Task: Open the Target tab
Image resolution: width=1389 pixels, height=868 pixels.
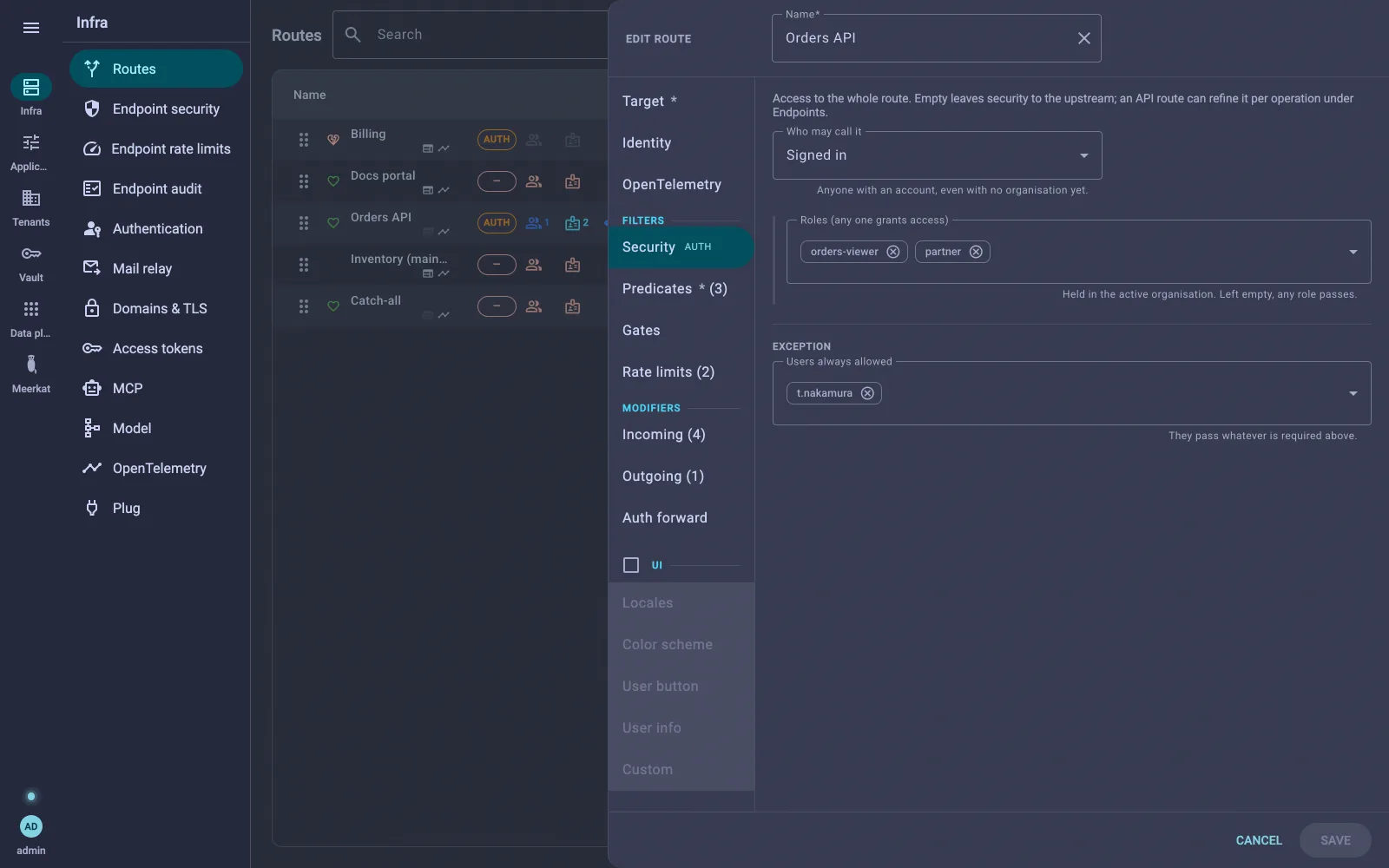Action: (x=681, y=102)
